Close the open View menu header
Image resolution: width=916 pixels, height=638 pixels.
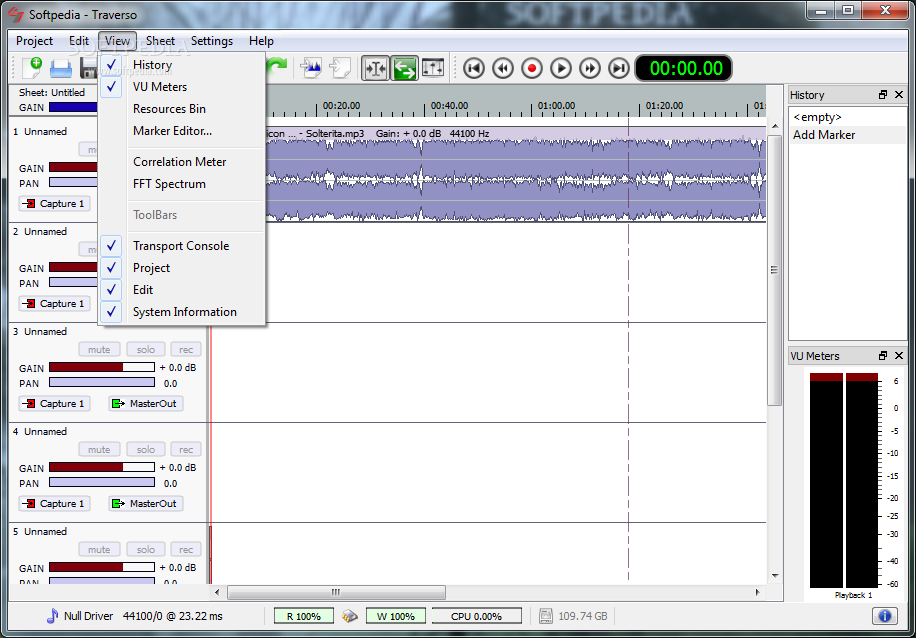(117, 41)
